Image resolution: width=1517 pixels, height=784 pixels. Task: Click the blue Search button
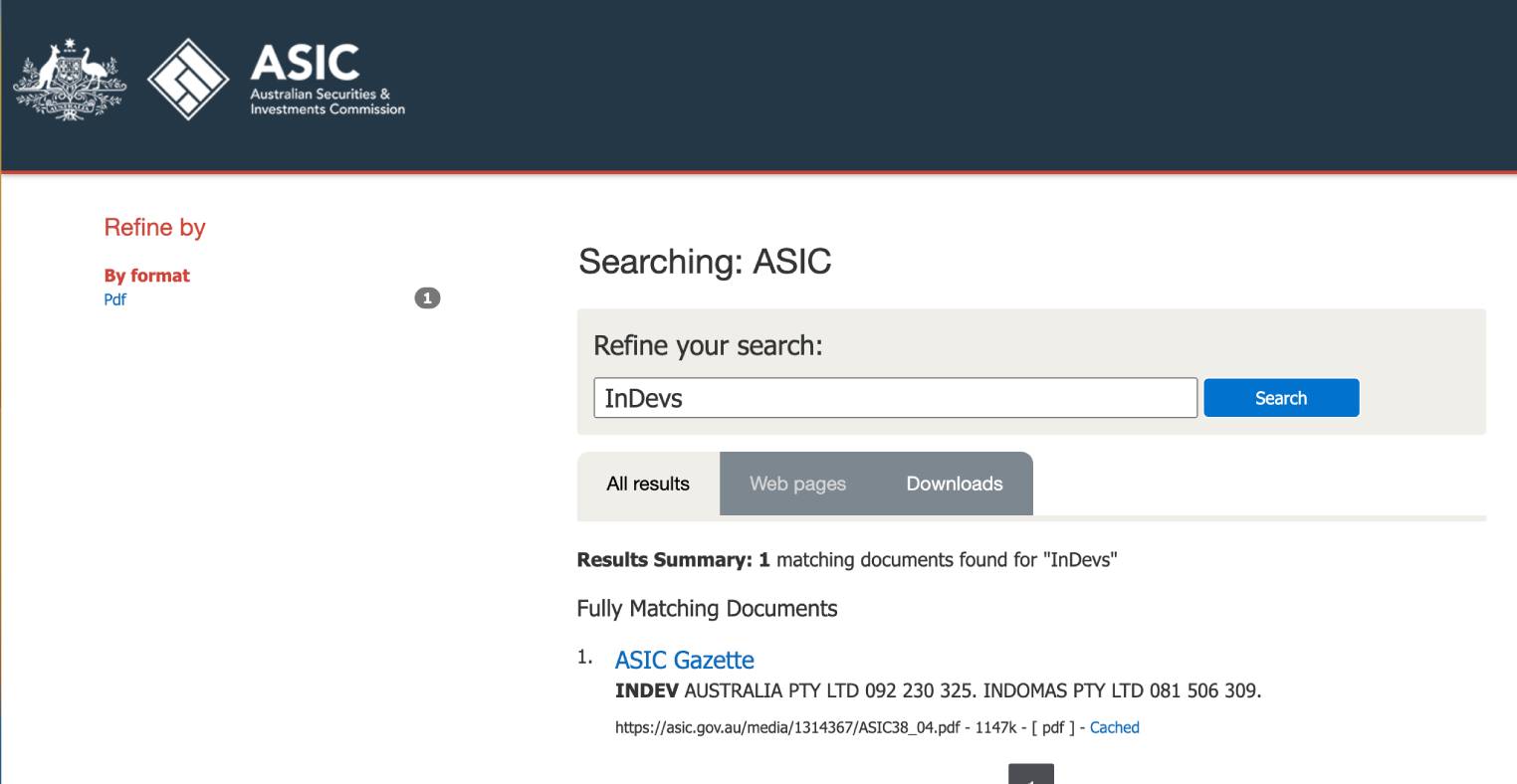1281,398
